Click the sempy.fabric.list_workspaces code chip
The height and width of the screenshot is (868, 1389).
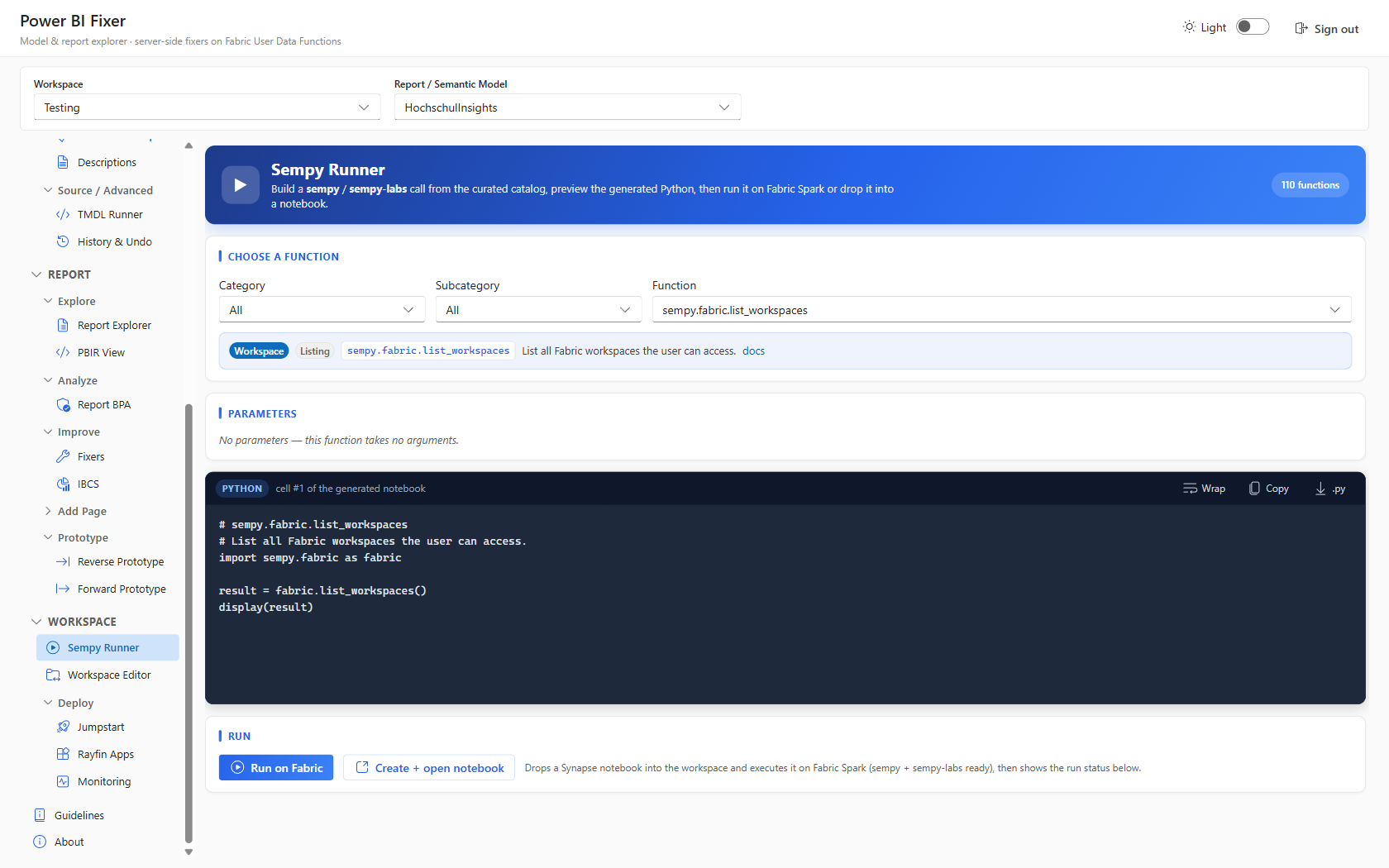428,351
